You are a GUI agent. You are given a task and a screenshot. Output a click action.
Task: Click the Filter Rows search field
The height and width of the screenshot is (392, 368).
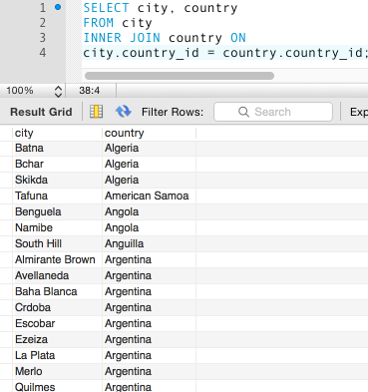coord(273,112)
